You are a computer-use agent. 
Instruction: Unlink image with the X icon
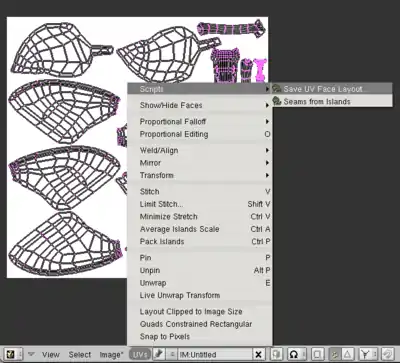tap(258, 354)
